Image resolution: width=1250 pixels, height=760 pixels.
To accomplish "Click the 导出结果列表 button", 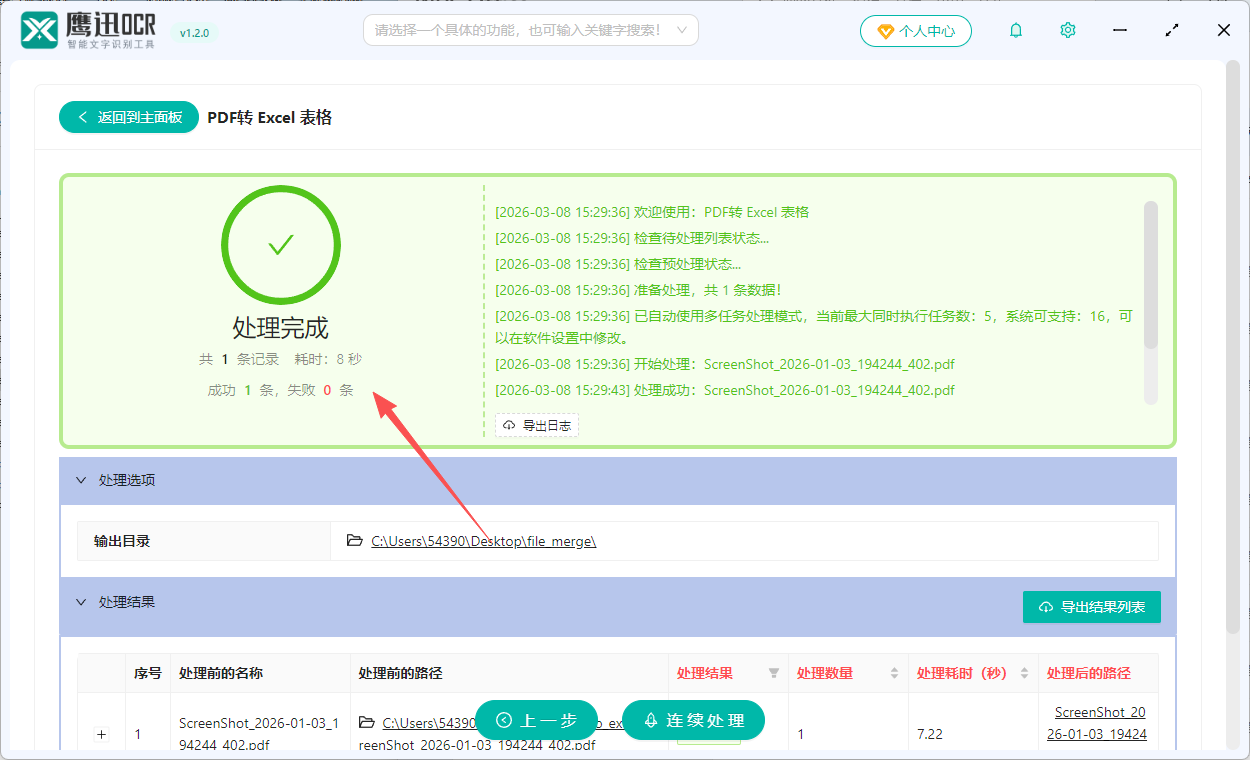I will 1091,606.
